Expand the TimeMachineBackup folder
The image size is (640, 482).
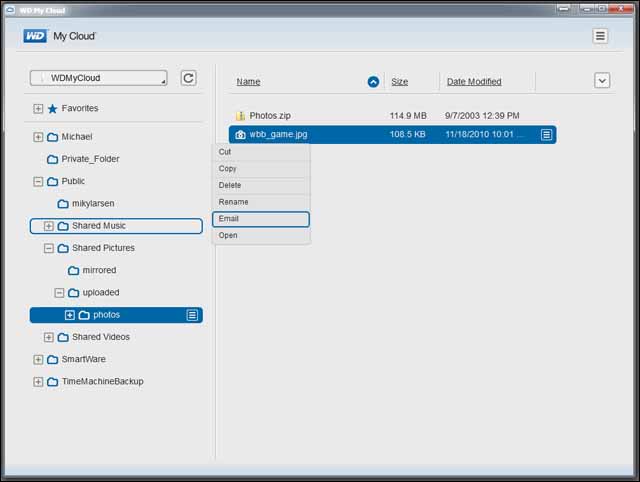(x=38, y=382)
